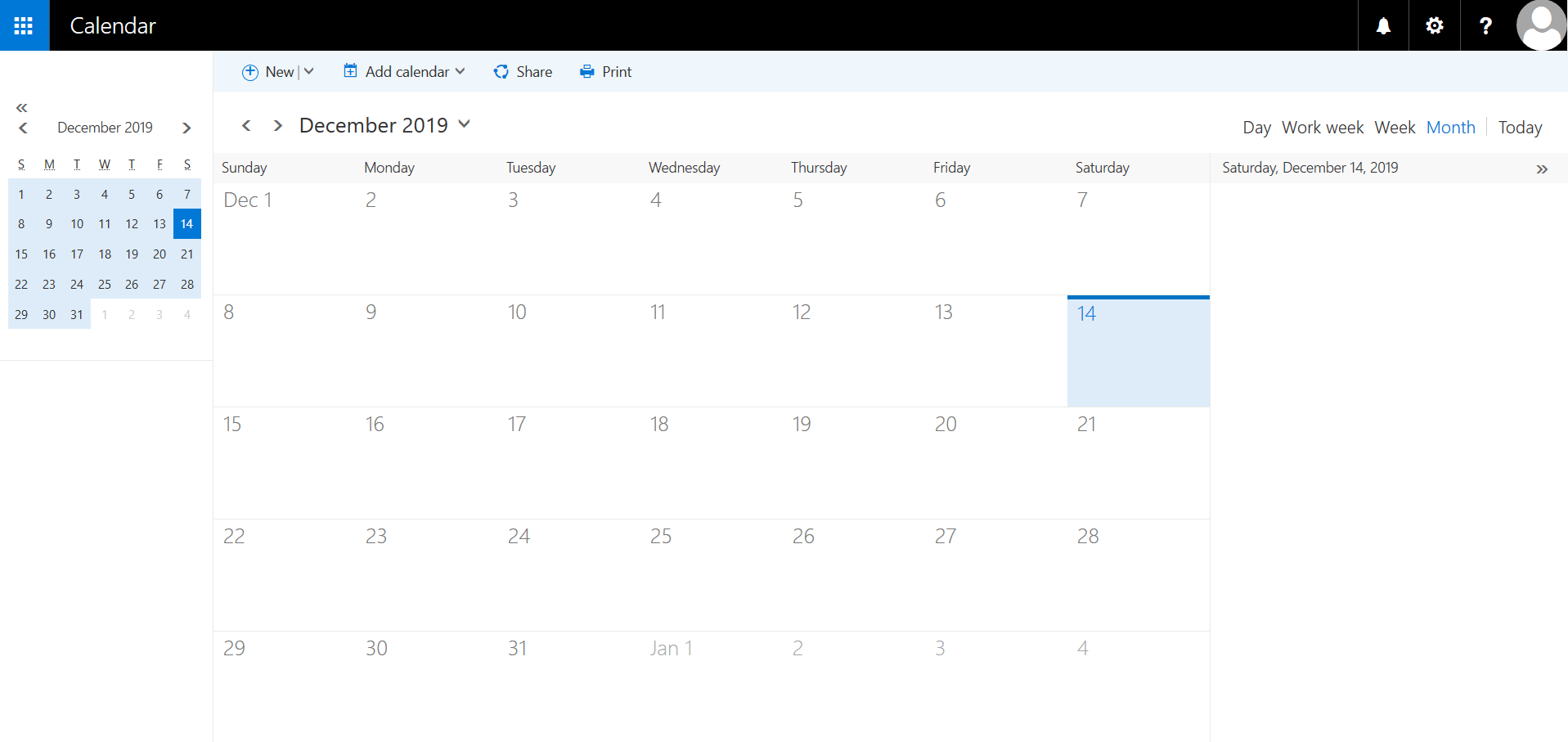Select the highlighted 14 in mini calendar

click(187, 224)
